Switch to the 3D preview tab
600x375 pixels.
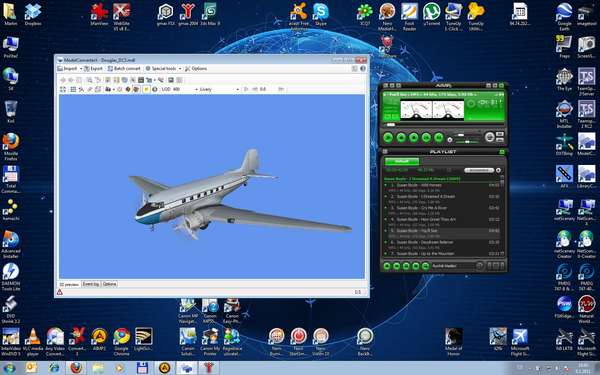click(69, 284)
